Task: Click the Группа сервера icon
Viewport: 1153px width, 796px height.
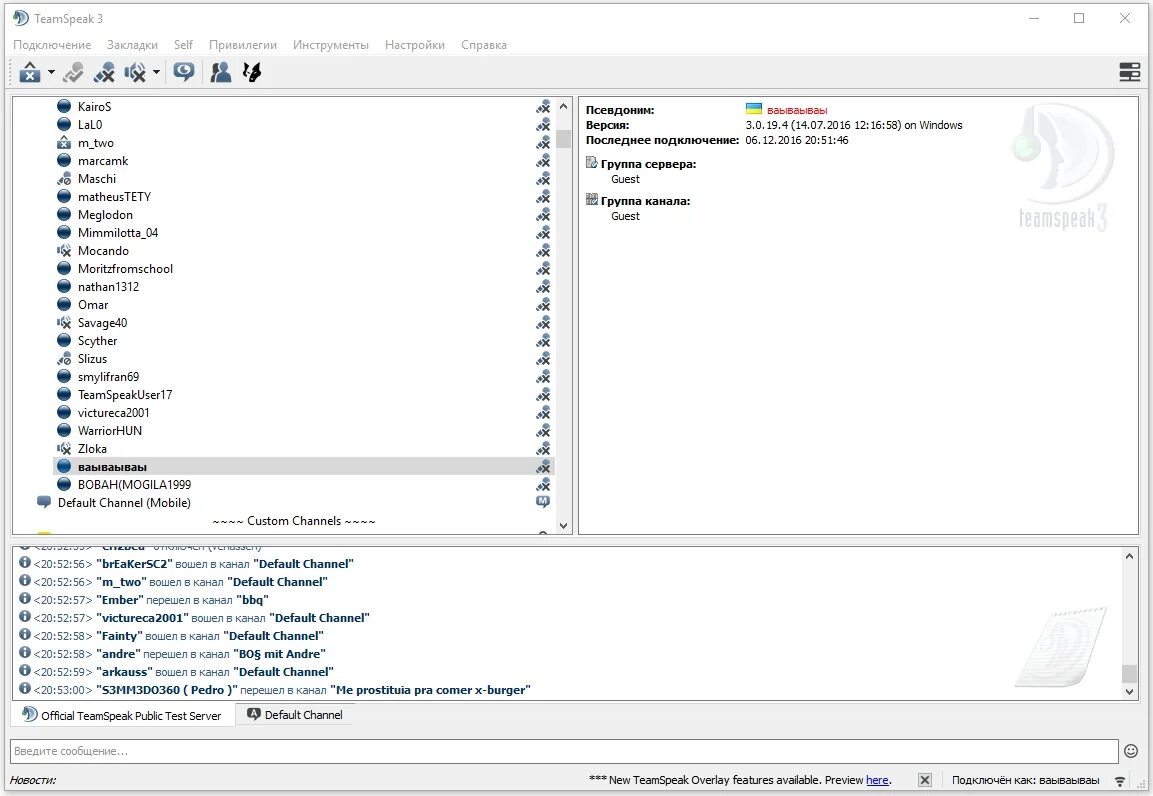Action: click(591, 162)
